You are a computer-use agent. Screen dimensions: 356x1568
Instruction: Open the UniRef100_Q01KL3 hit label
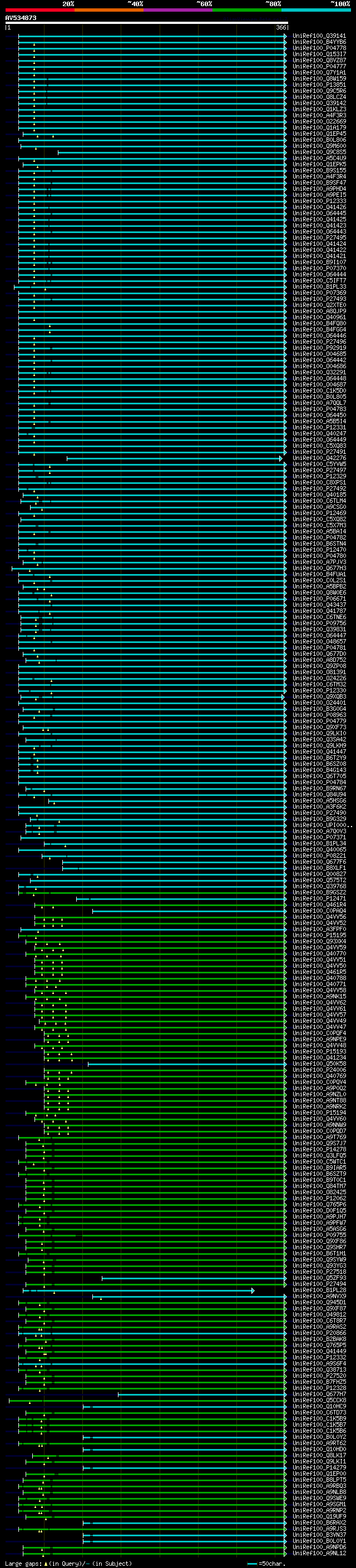(319, 110)
